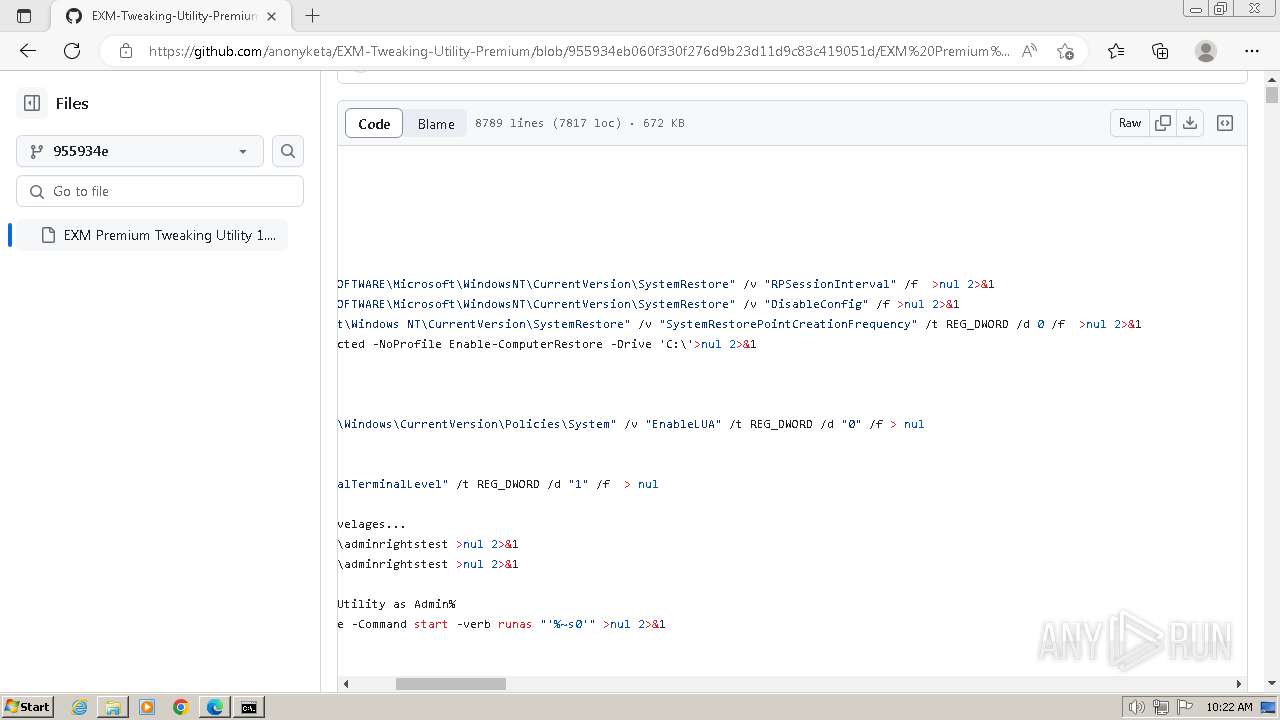Refresh the current page

point(72,51)
